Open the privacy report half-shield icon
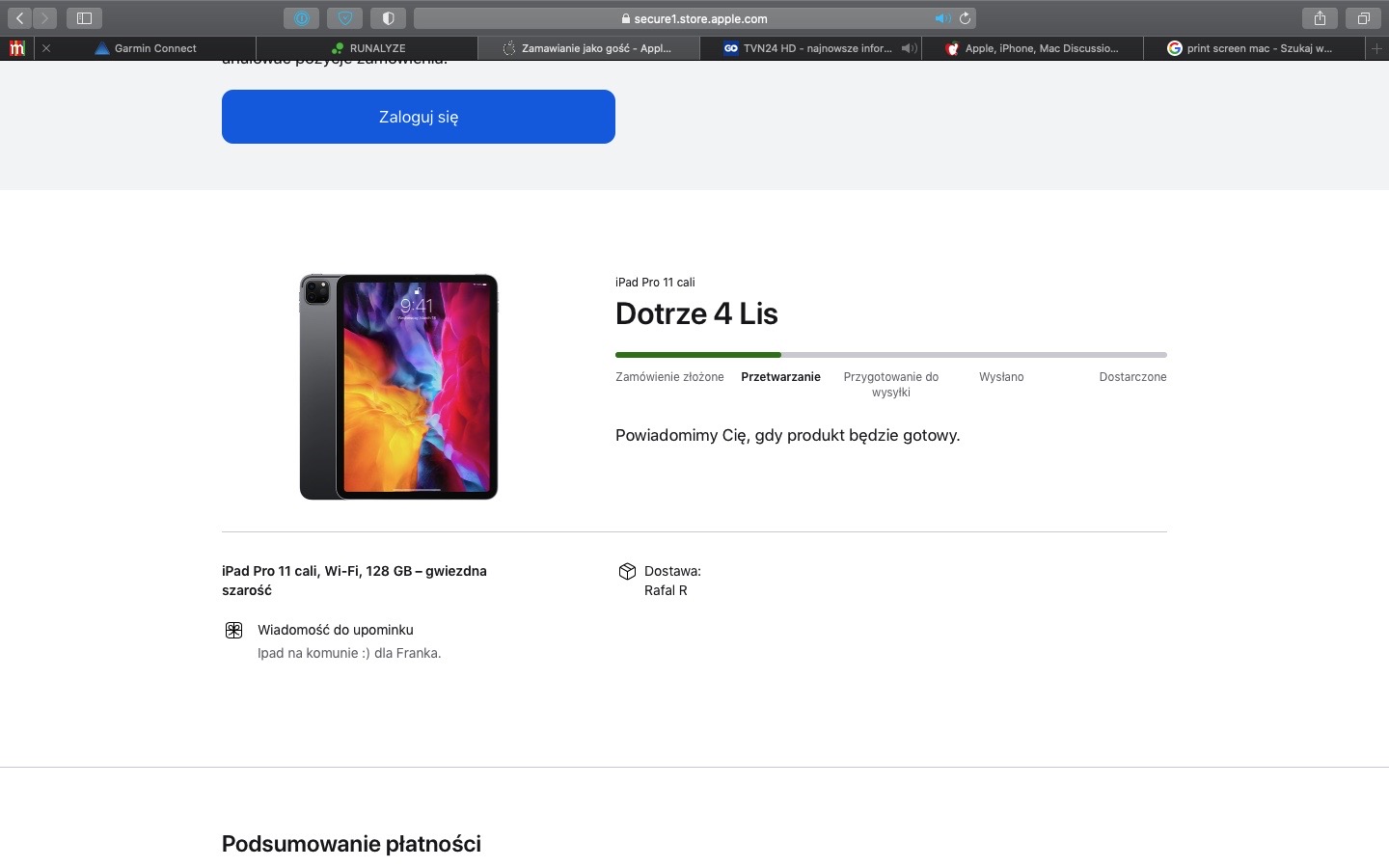The width and height of the screenshot is (1389, 868). point(388,18)
